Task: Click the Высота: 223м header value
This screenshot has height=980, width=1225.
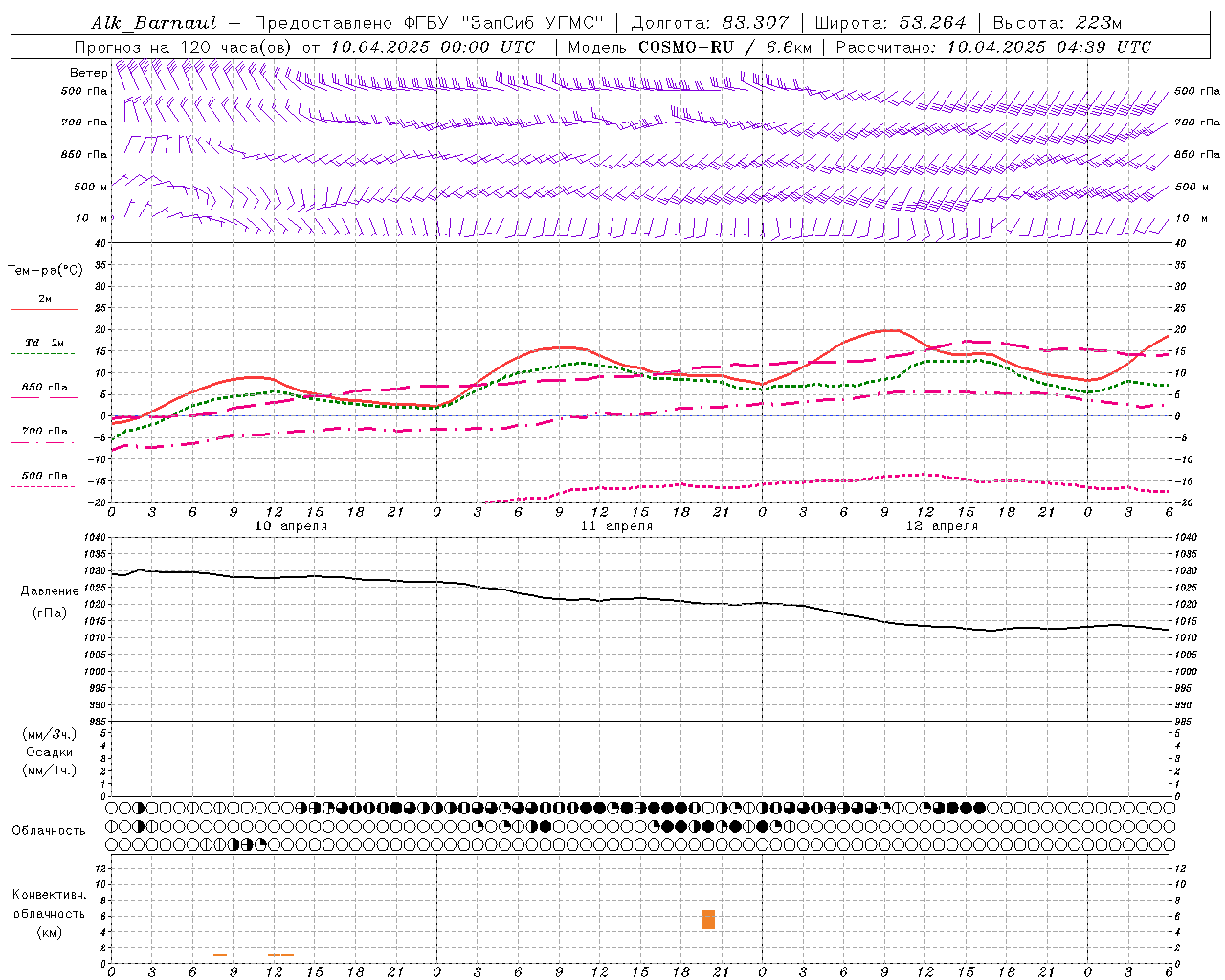Action: (x=1058, y=23)
